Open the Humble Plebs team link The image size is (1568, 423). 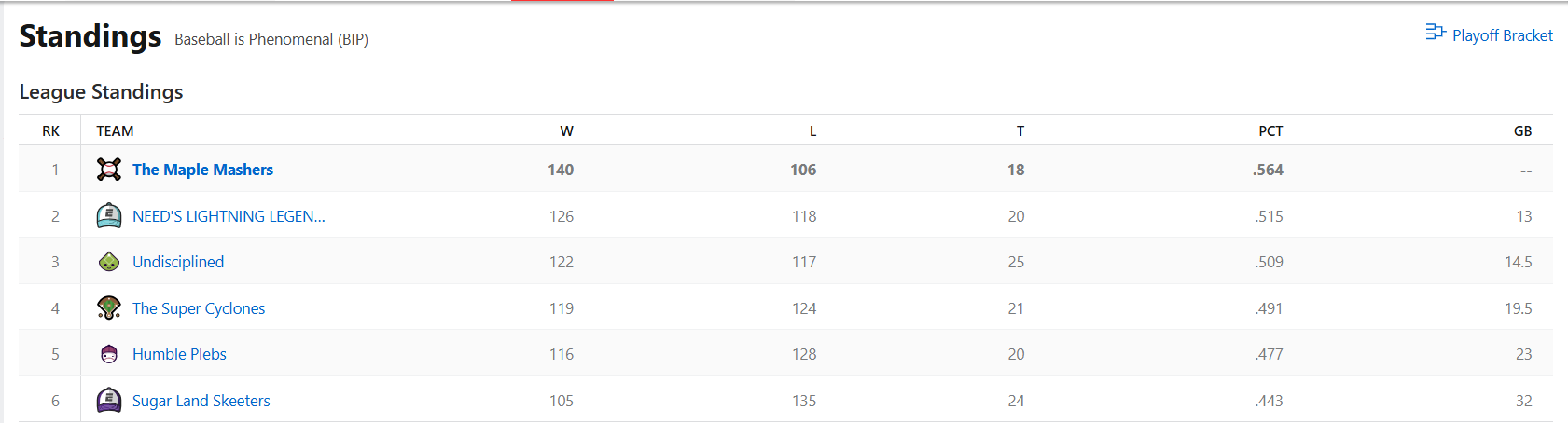point(179,354)
